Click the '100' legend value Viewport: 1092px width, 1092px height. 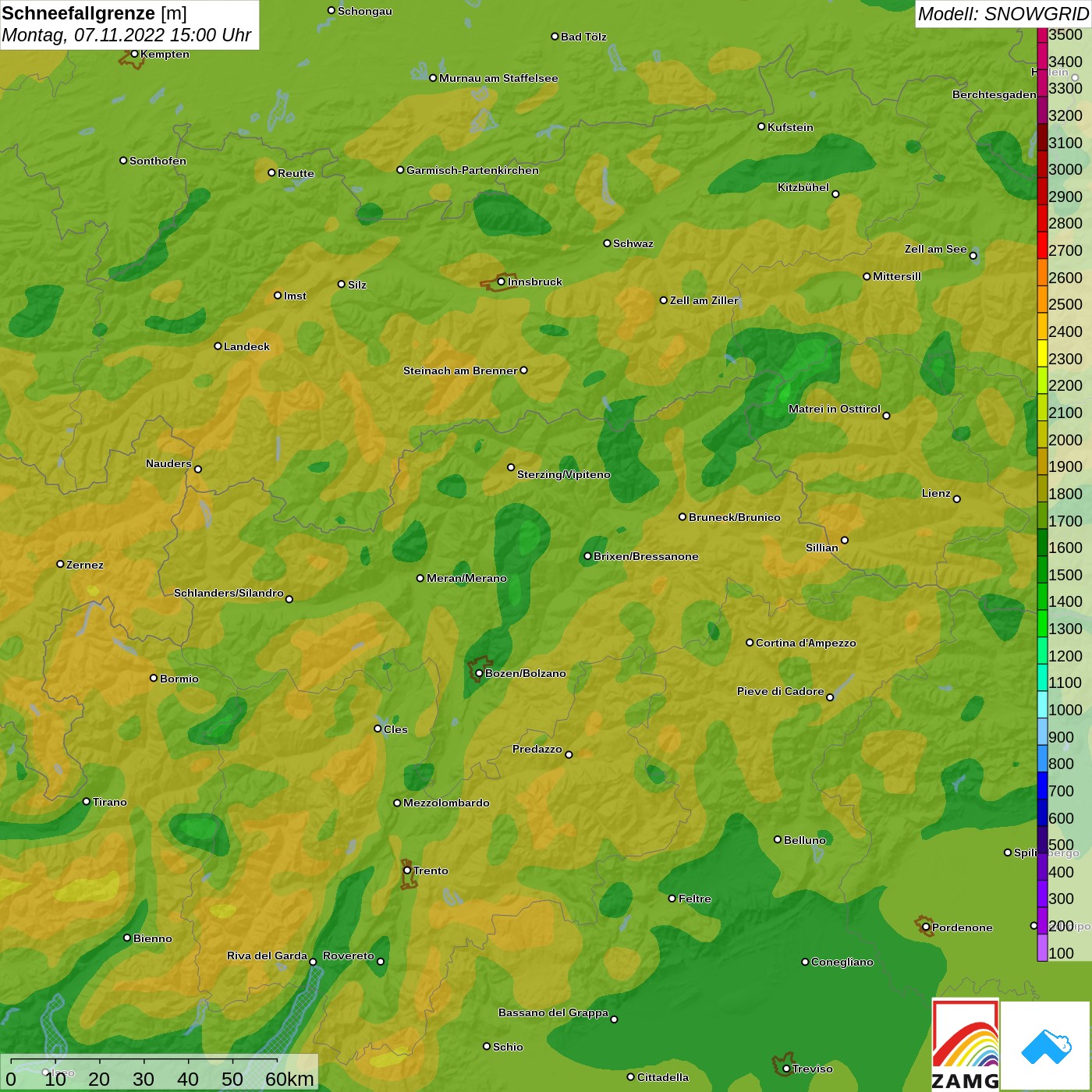click(x=1062, y=953)
